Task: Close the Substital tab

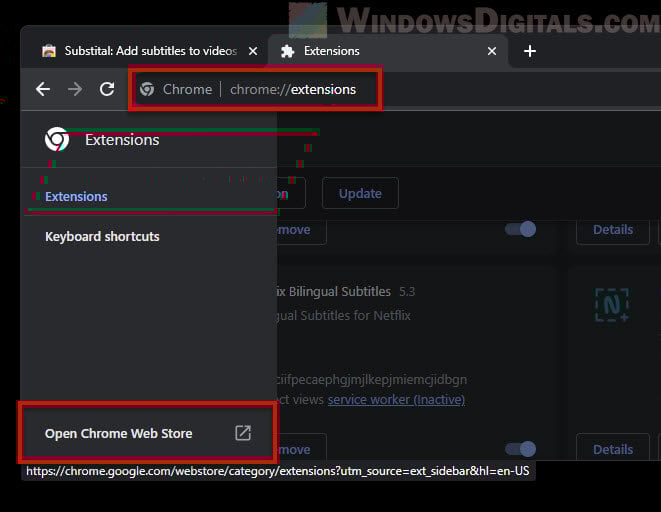Action: click(x=253, y=51)
